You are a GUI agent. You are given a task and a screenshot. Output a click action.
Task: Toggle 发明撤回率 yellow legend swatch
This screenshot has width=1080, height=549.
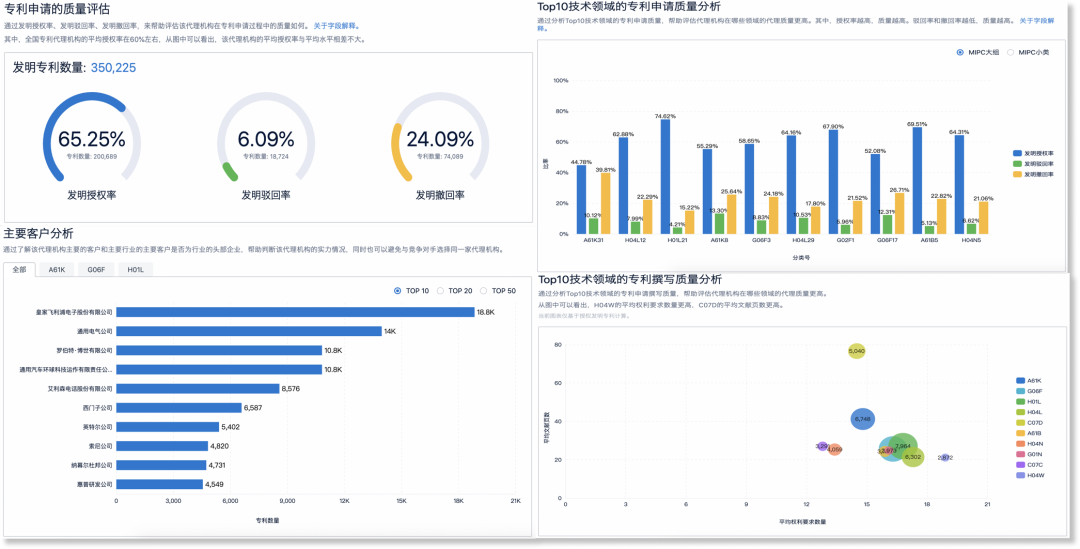click(x=1016, y=173)
